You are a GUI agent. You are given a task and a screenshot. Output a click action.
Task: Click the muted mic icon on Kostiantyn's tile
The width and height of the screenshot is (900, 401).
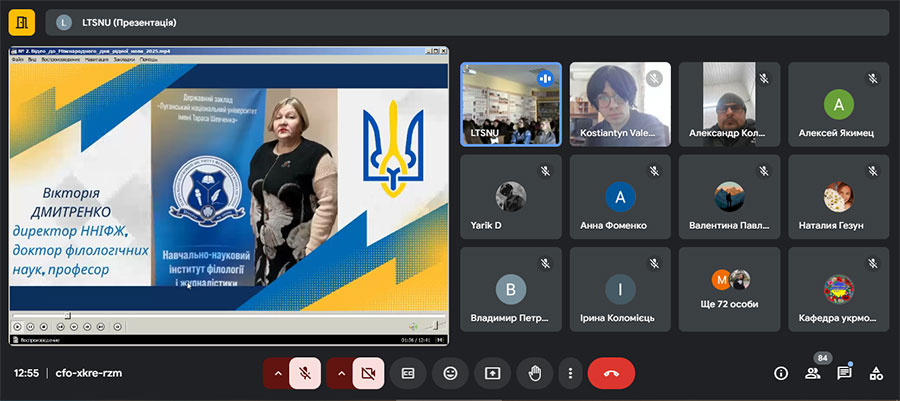pos(654,78)
